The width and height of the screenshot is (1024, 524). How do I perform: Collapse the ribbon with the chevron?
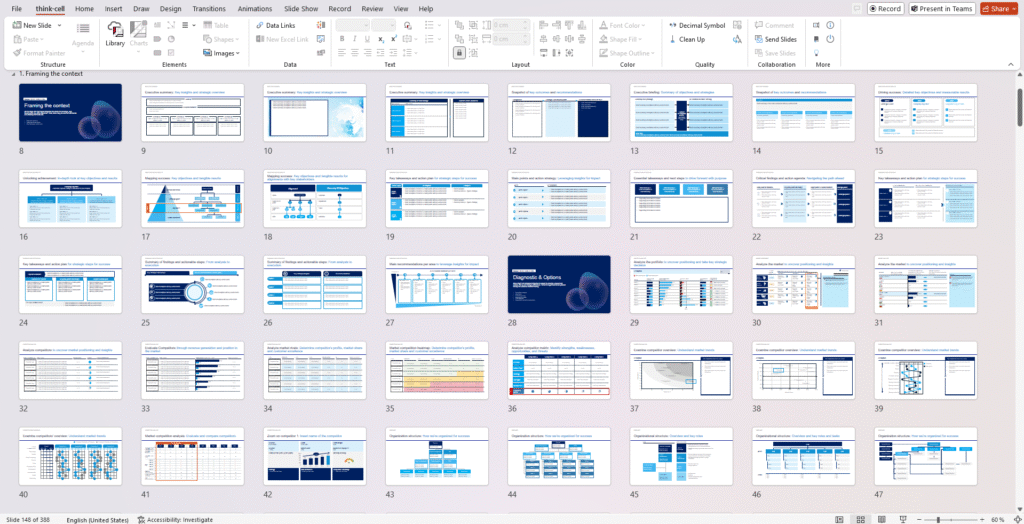click(1013, 64)
